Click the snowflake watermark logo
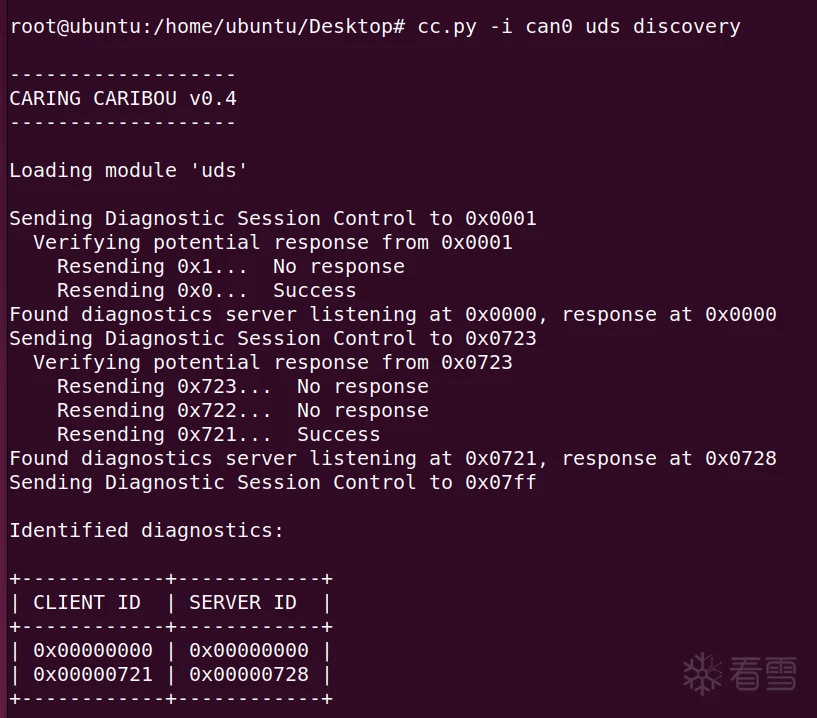Screen dimensions: 817x718 703,673
